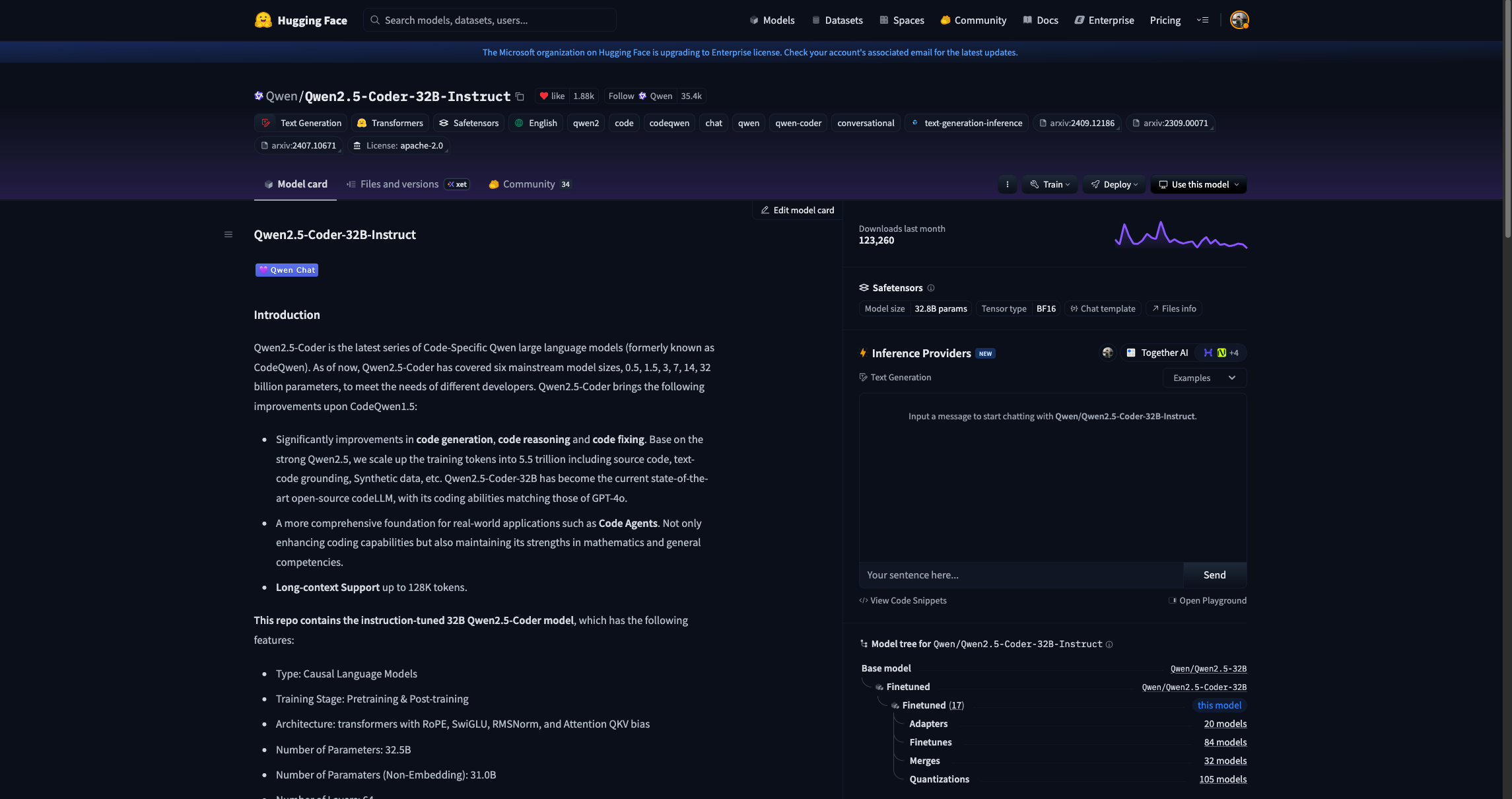Open the Datasets menu item

[x=837, y=20]
